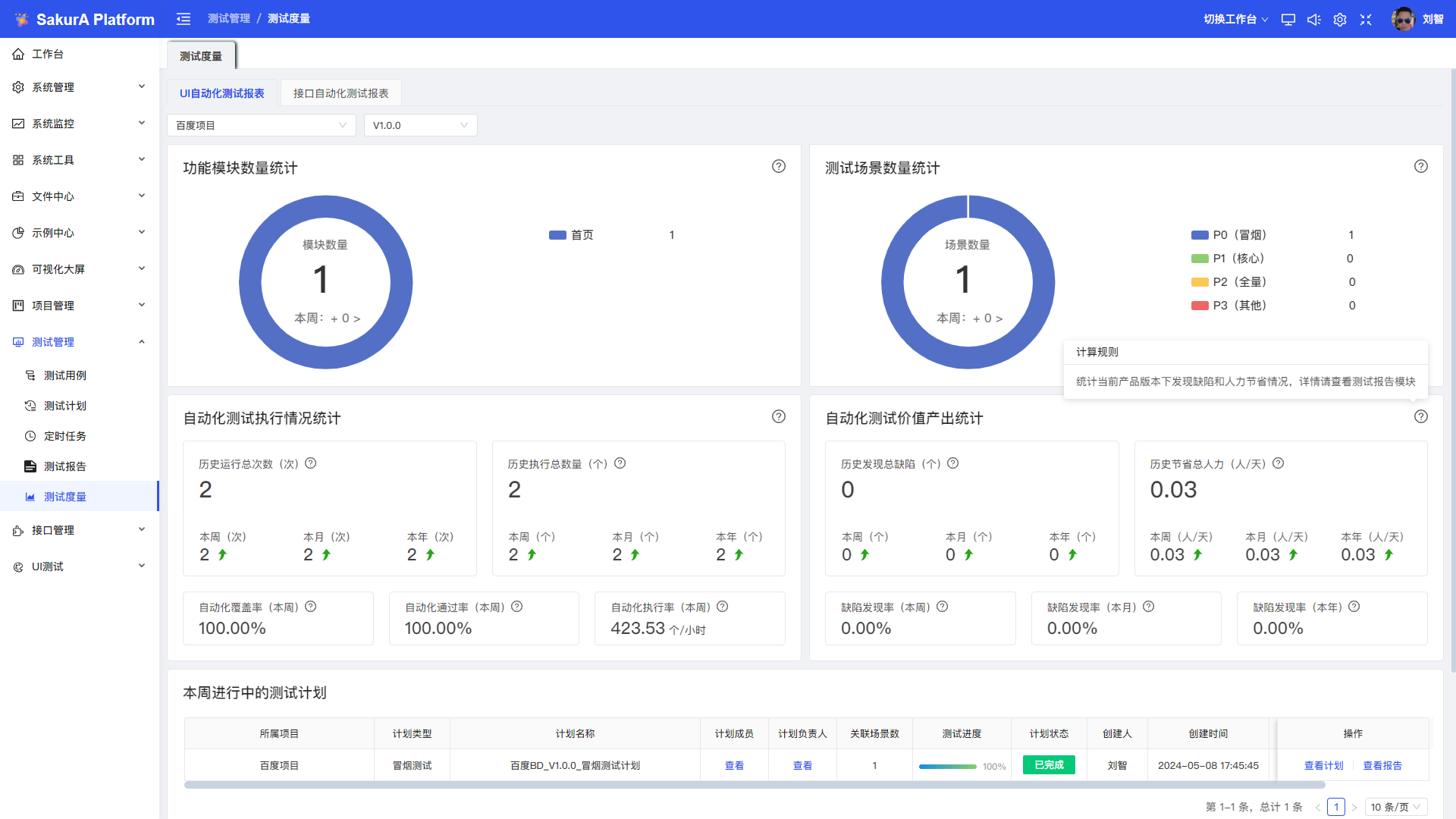This screenshot has width=1456, height=819.
Task: Click module count 本周: + 0 > link
Action: coord(327,318)
